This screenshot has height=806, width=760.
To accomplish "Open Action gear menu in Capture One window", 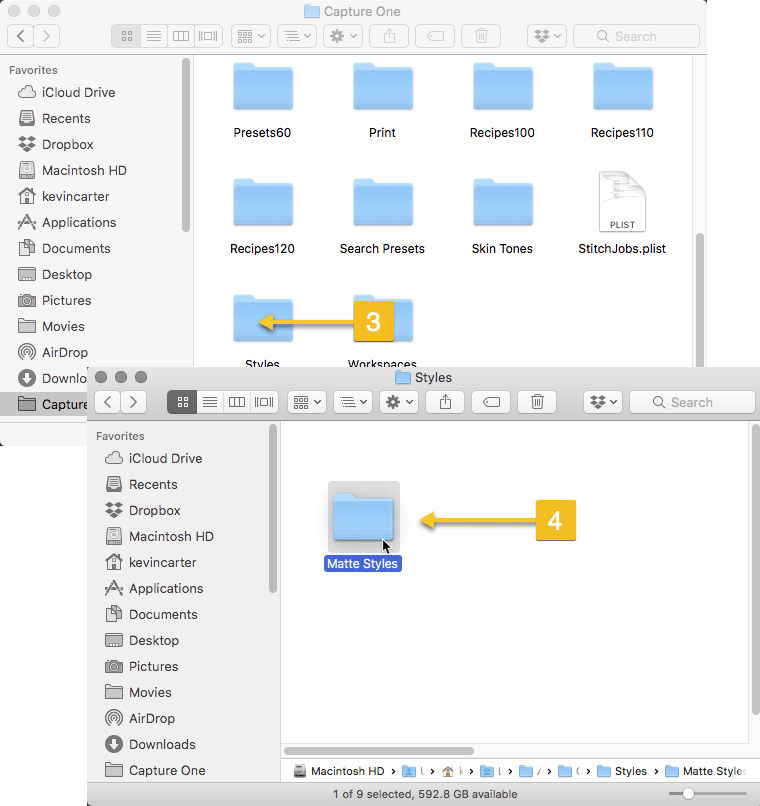I will point(343,36).
